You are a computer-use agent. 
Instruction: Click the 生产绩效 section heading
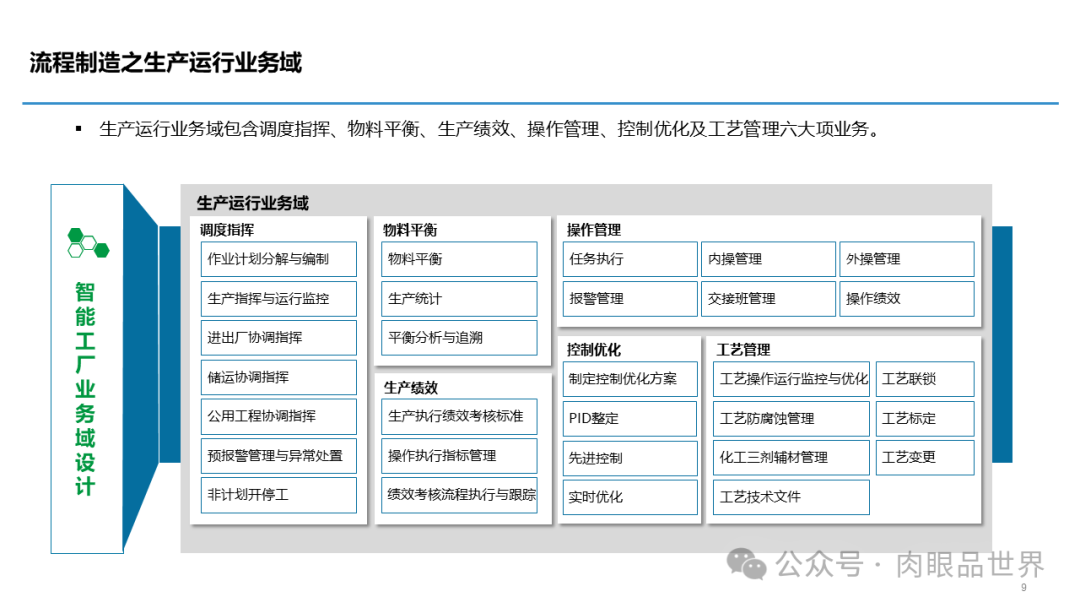pyautogui.click(x=411, y=388)
